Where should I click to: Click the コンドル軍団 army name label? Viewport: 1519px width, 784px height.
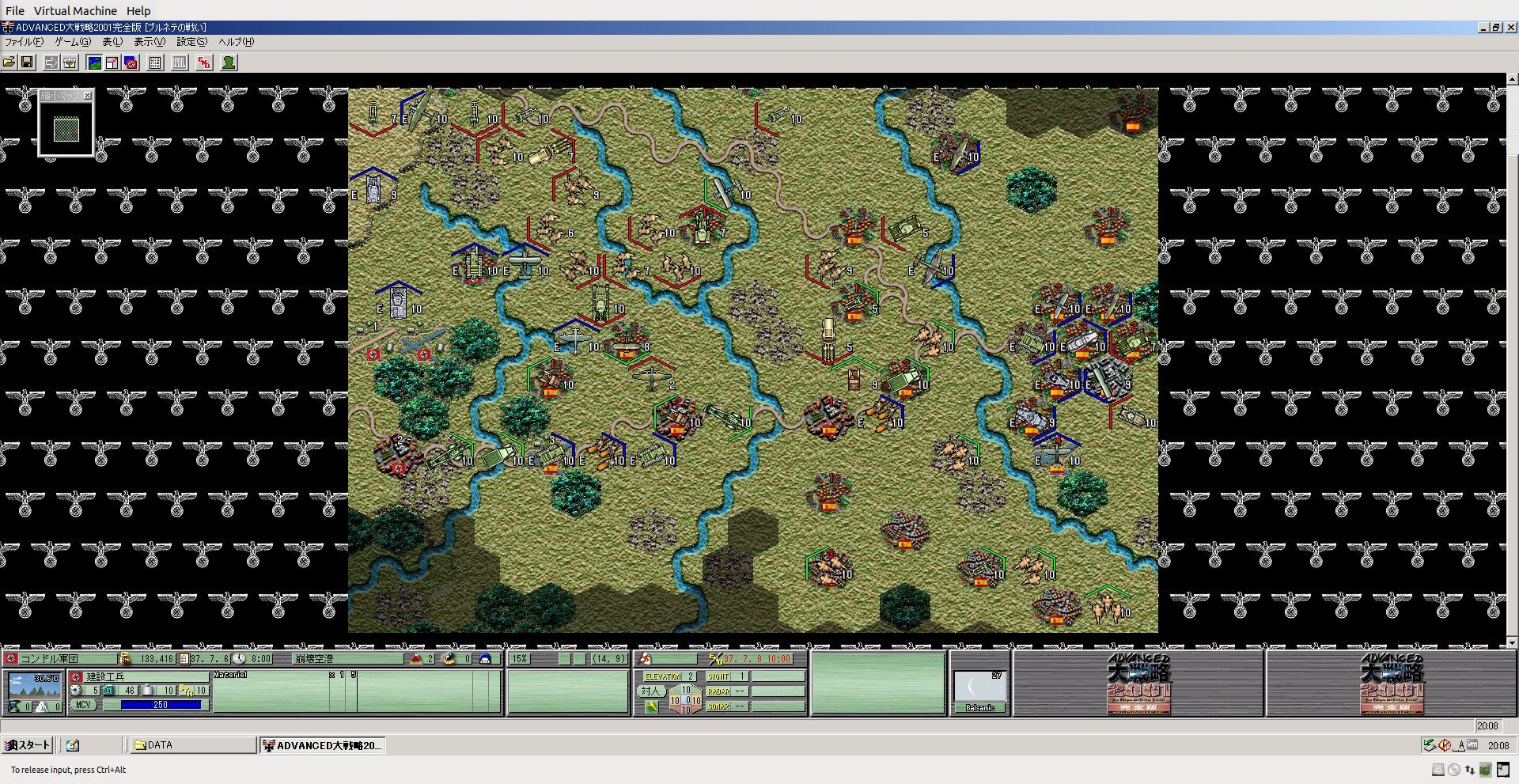click(49, 658)
